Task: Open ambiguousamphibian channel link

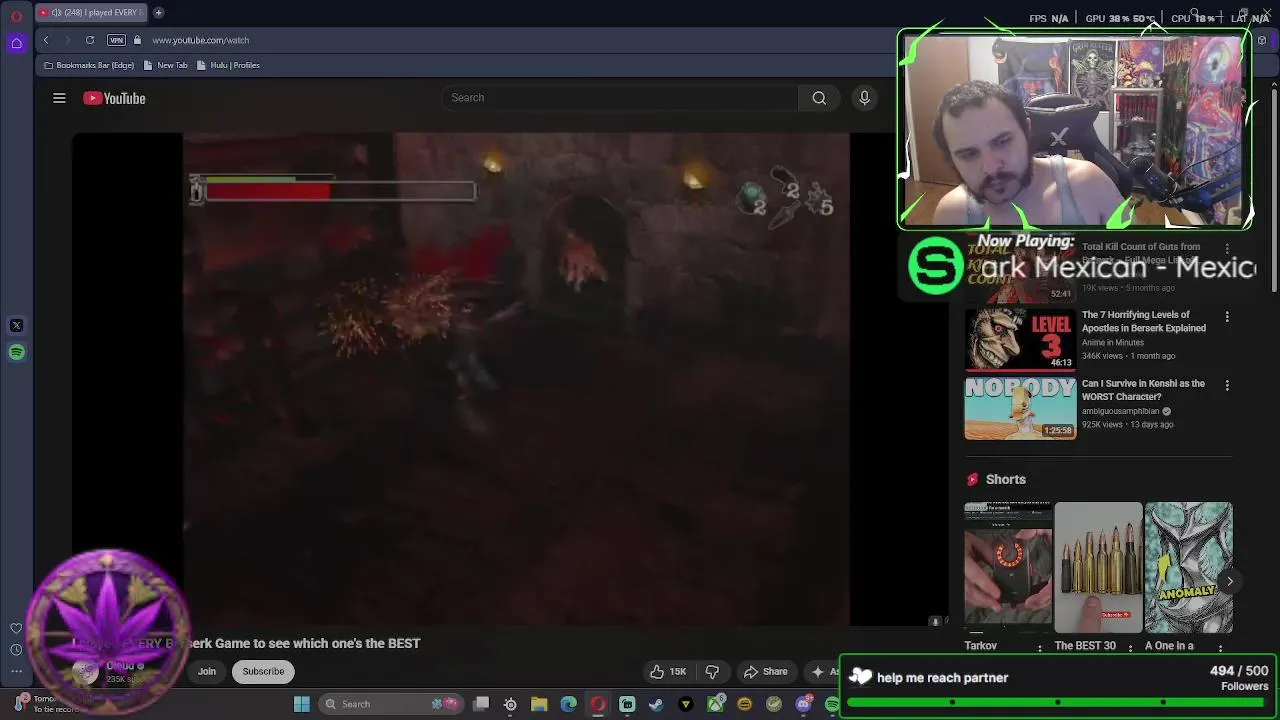Action: tap(1121, 411)
